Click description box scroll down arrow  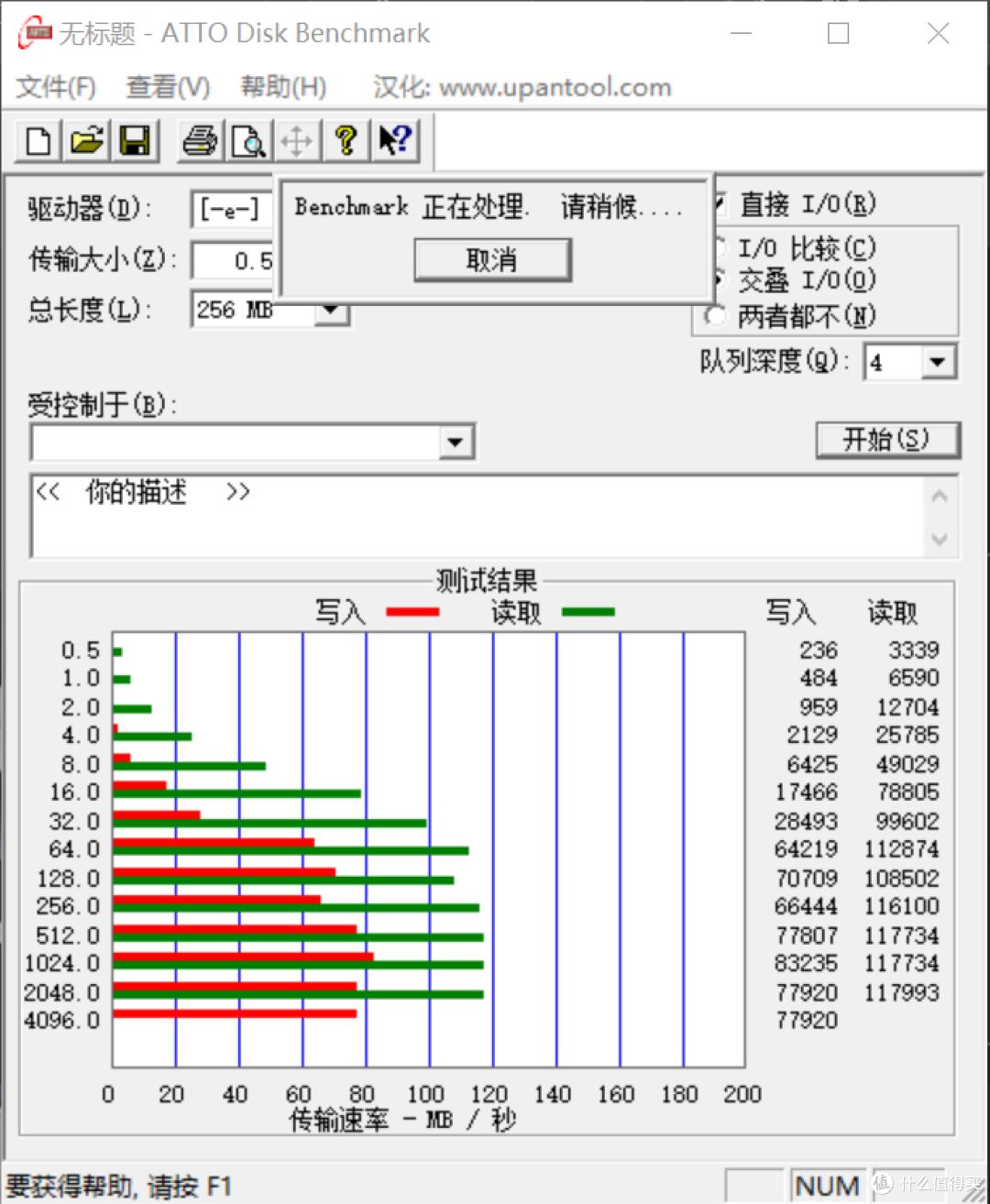[x=940, y=539]
